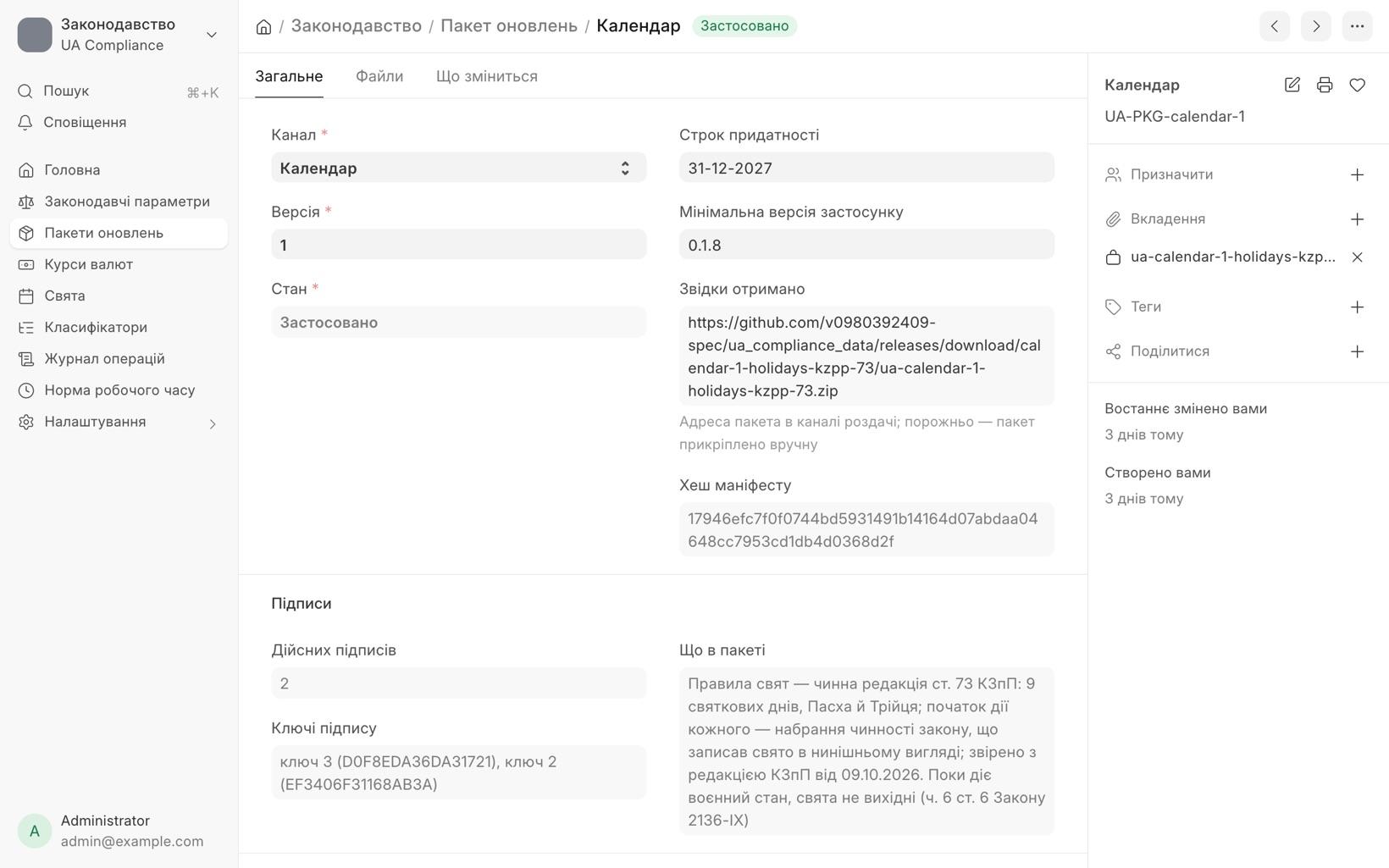Click the Застосовано status badge
Image resolution: width=1389 pixels, height=868 pixels.
pos(744,26)
